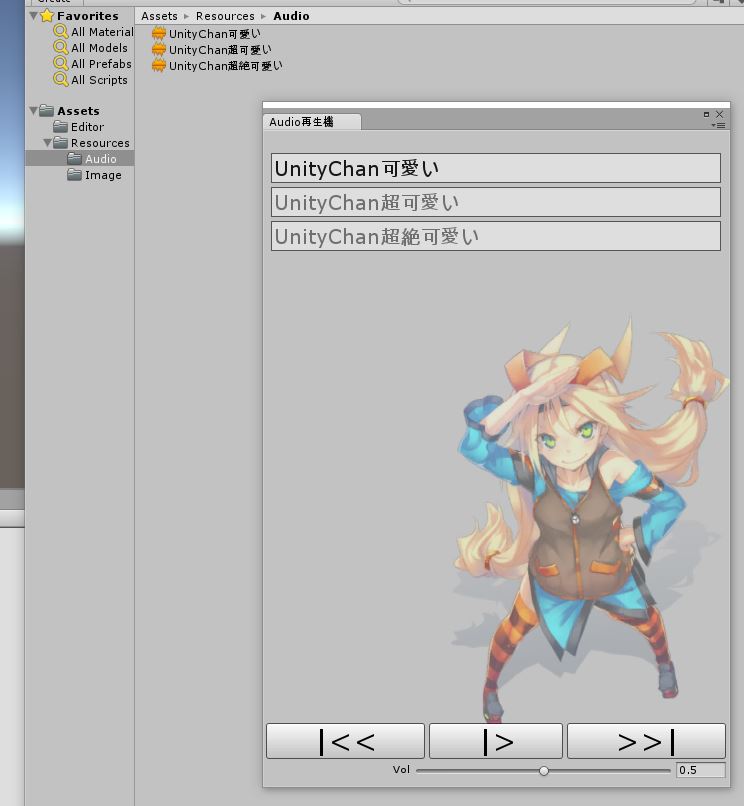This screenshot has height=806, width=744.
Task: Click the All Materials search icon
Action: coord(61,31)
